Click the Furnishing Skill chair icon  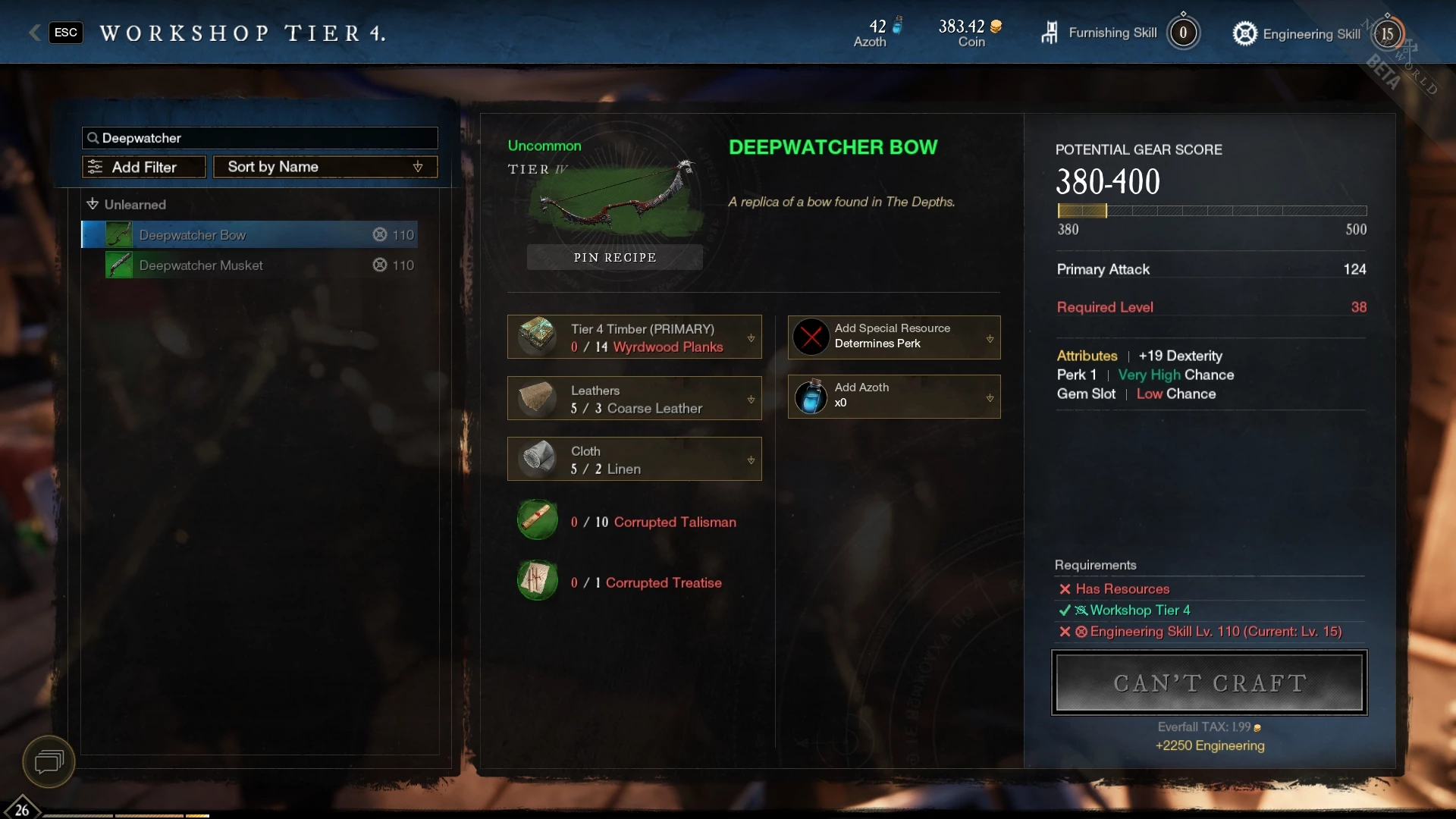(x=1050, y=33)
